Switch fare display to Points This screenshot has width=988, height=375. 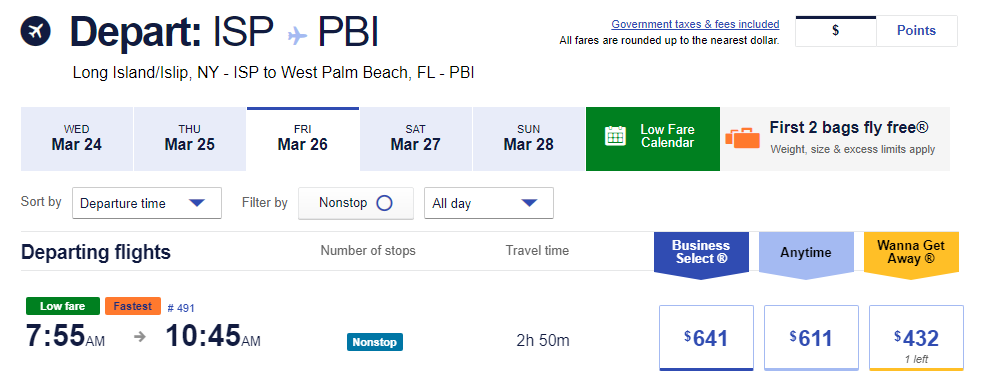click(916, 31)
